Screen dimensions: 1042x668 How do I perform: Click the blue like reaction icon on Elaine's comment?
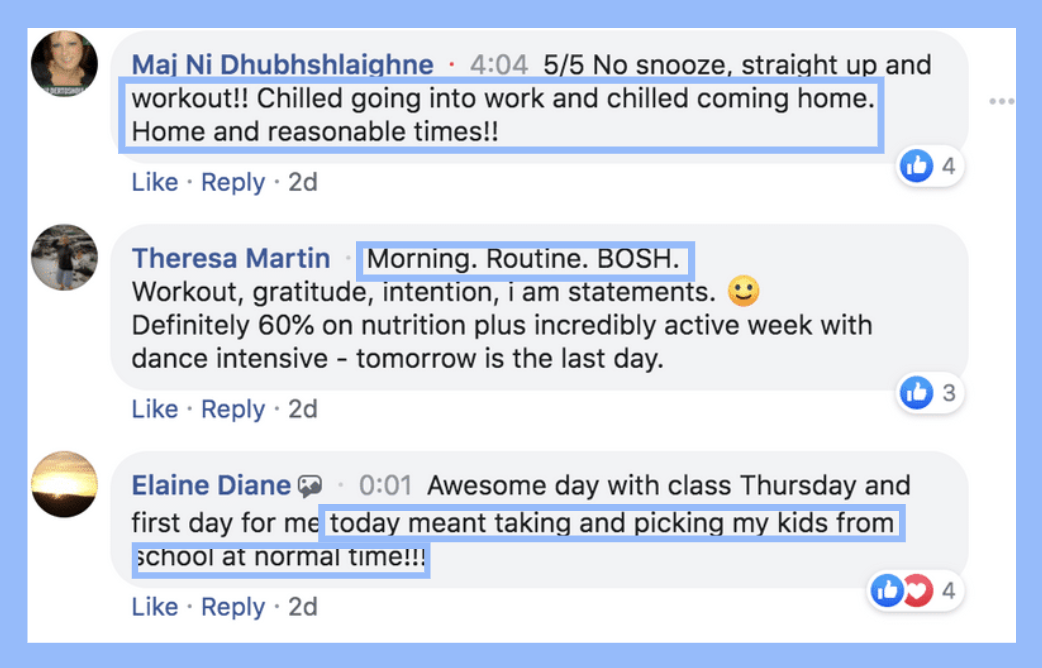[x=888, y=590]
